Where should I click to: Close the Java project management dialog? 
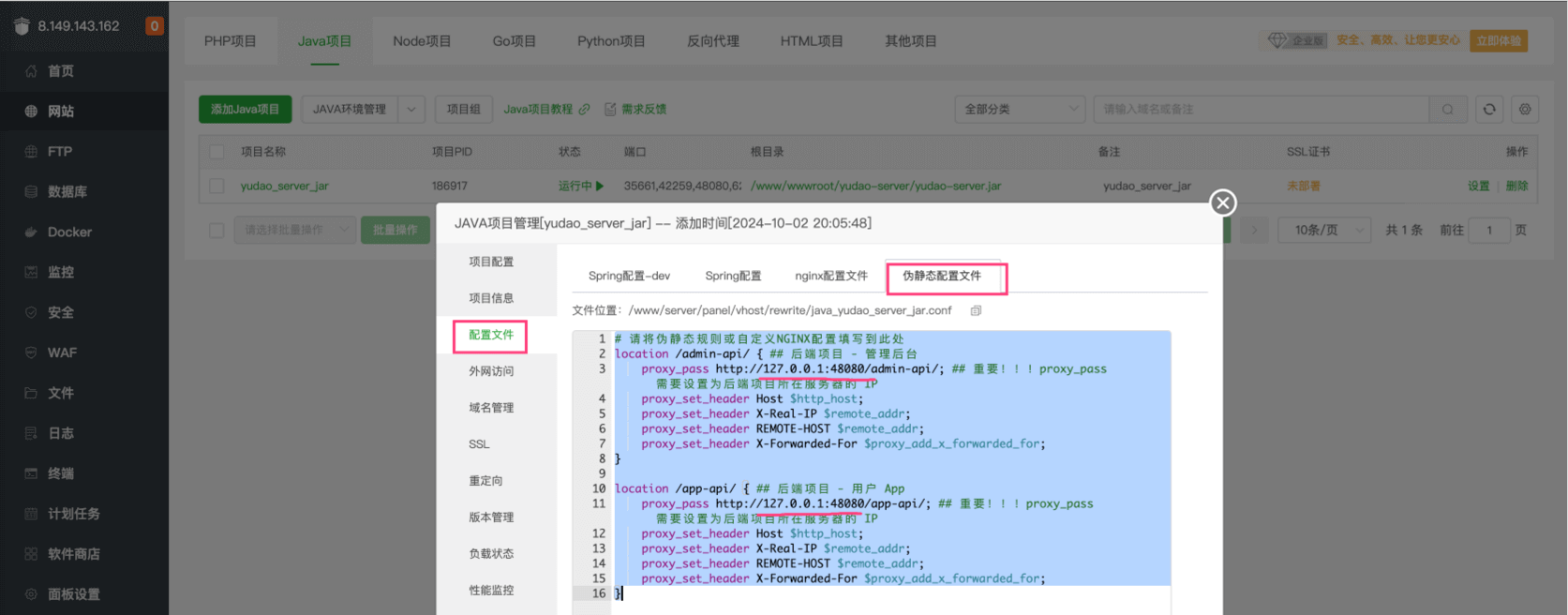tap(1222, 202)
